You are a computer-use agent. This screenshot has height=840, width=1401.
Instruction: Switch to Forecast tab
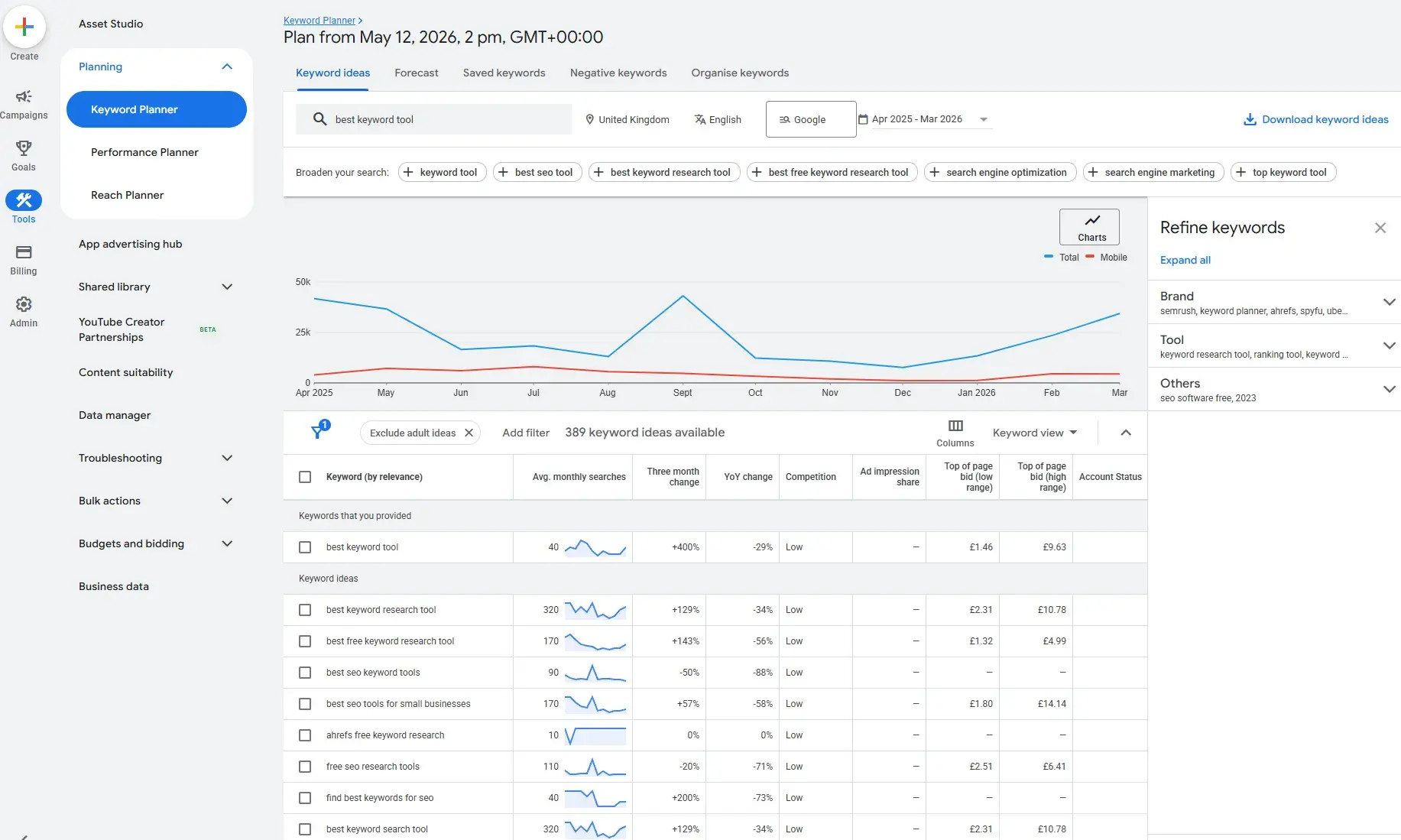click(x=417, y=73)
